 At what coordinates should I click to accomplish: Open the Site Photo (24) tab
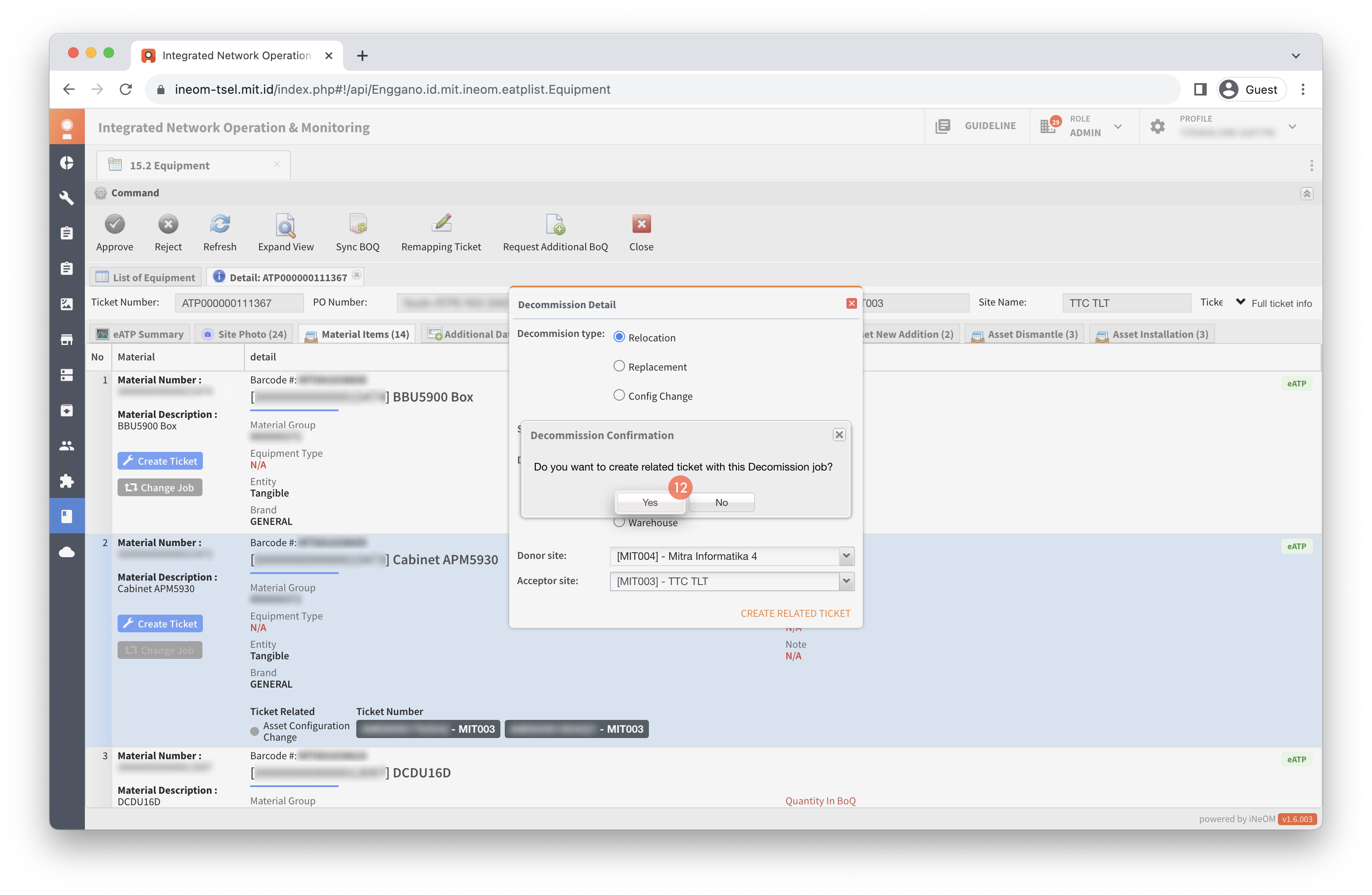point(244,334)
